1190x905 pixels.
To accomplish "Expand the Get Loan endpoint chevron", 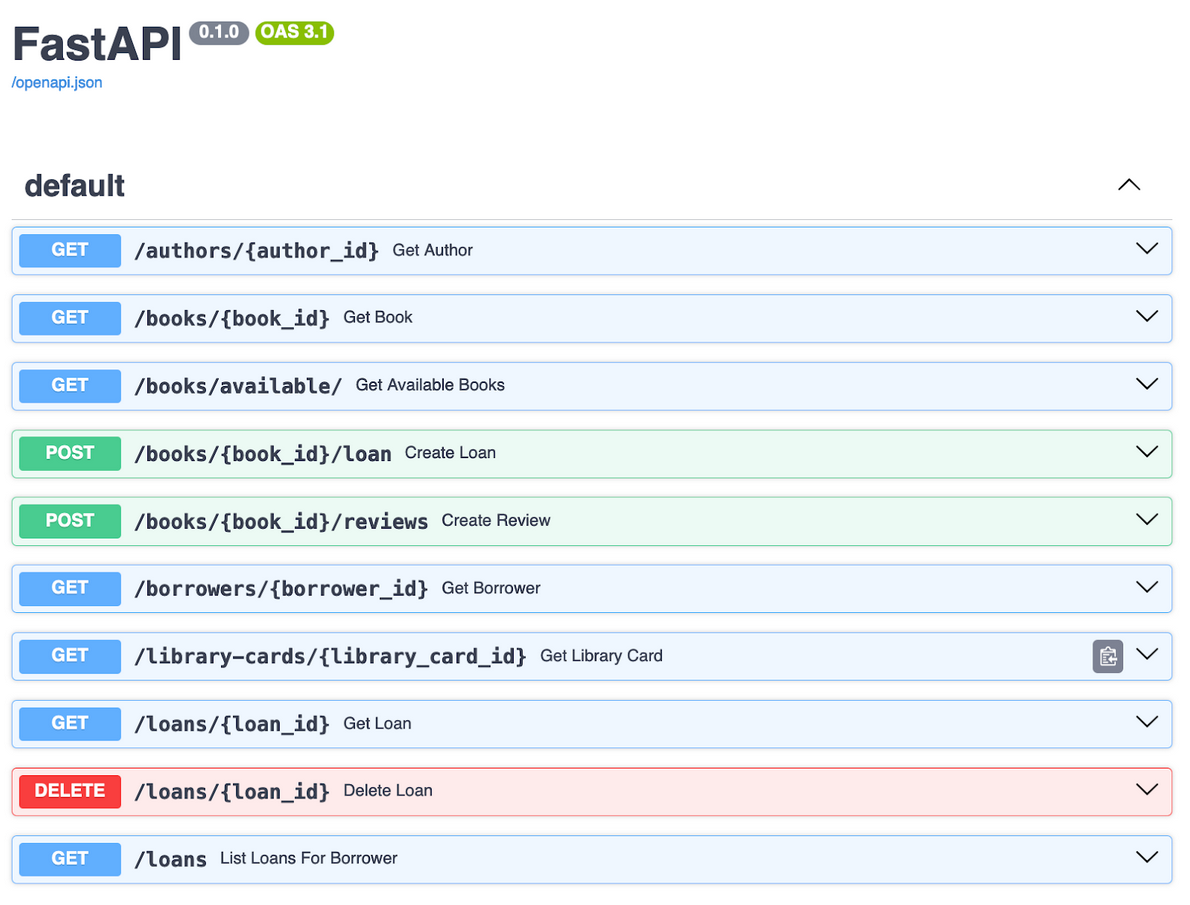I will pos(1146,722).
